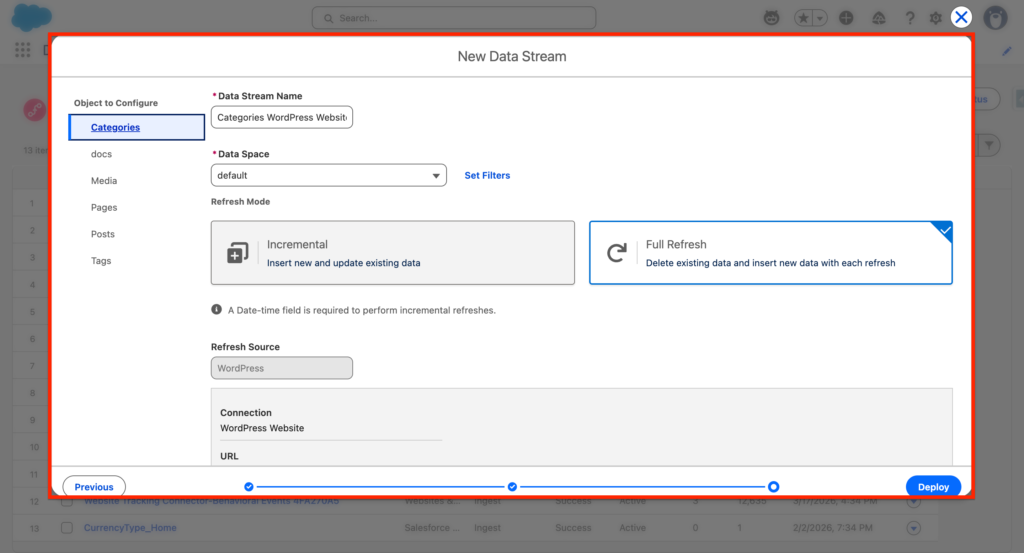Click the user profile avatar
Viewport: 1024px width, 553px height.
pyautogui.click(x=994, y=18)
